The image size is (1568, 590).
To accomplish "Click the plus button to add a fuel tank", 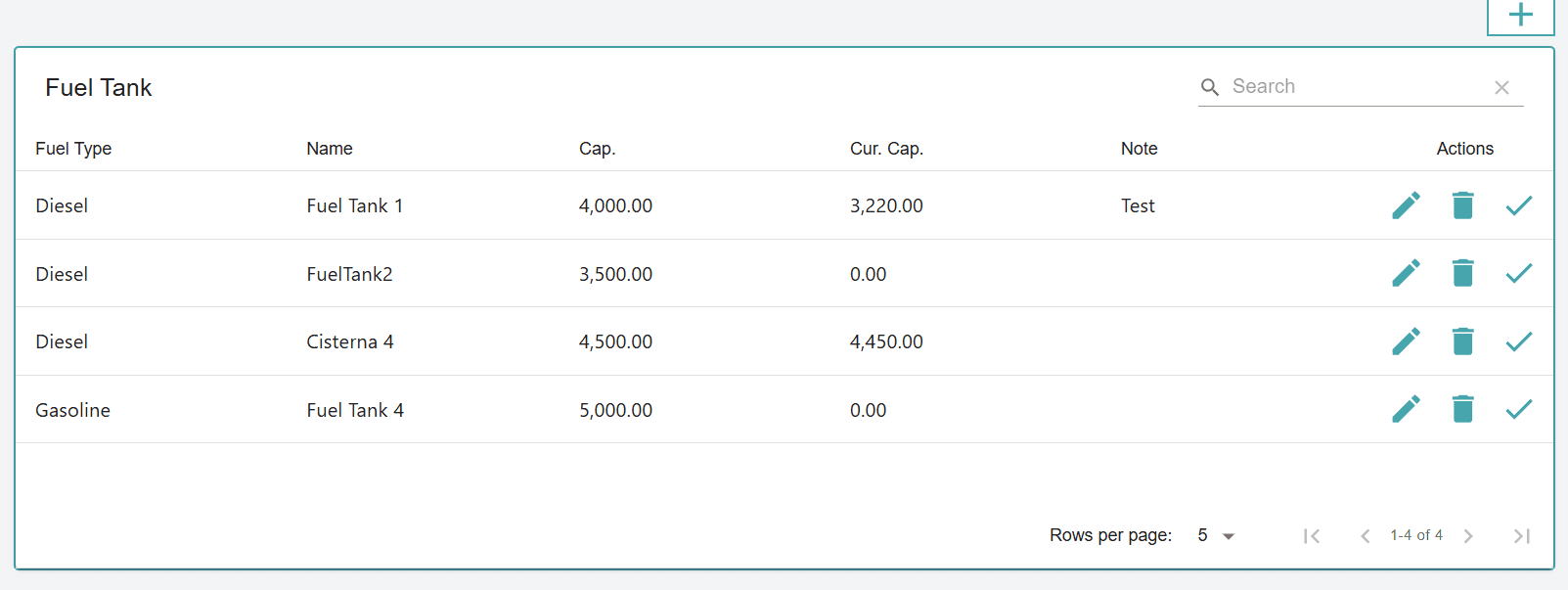I will pyautogui.click(x=1520, y=16).
